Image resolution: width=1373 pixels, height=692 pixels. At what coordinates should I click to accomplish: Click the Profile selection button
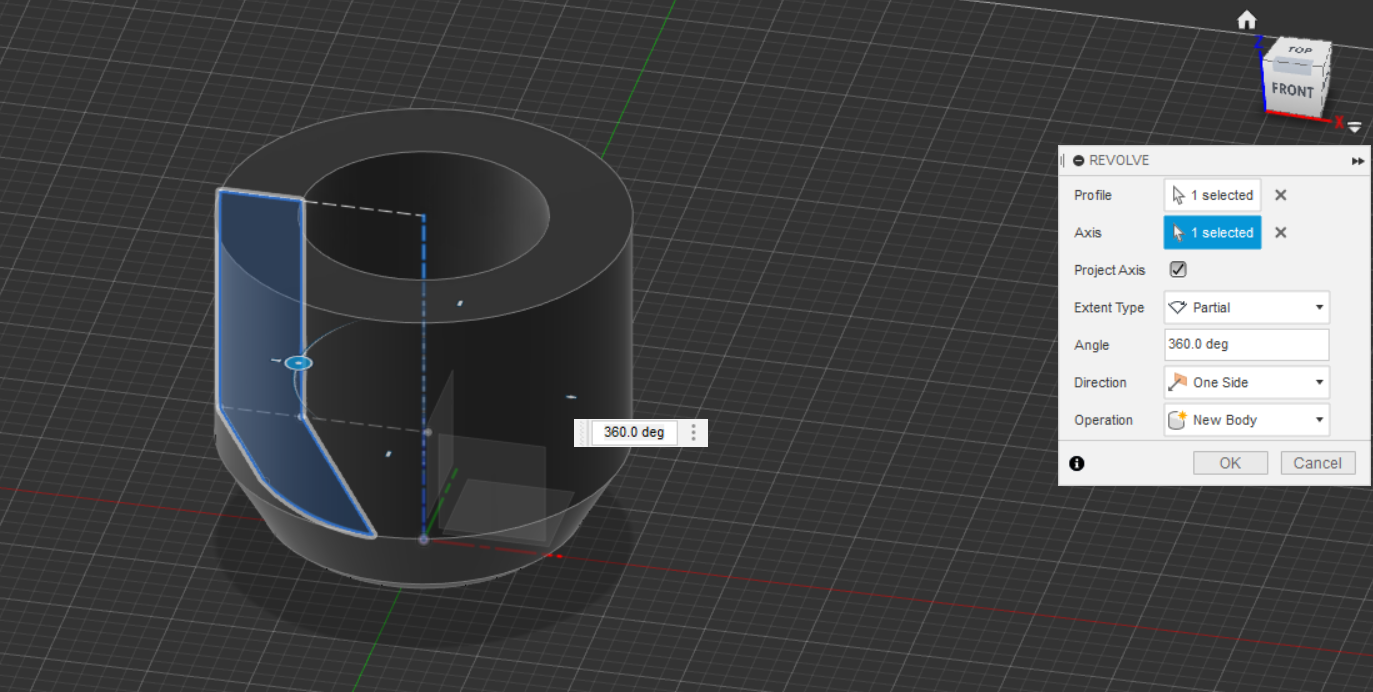coord(1212,195)
